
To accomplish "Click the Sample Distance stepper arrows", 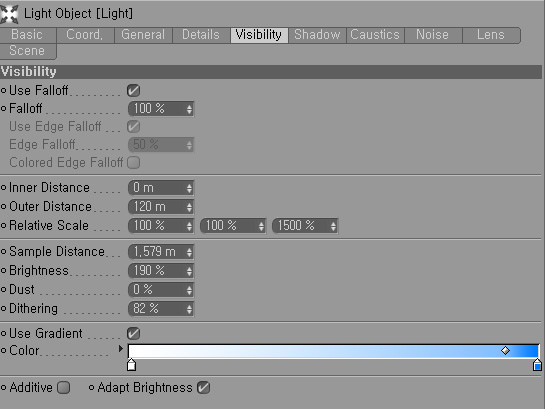I will [189, 252].
